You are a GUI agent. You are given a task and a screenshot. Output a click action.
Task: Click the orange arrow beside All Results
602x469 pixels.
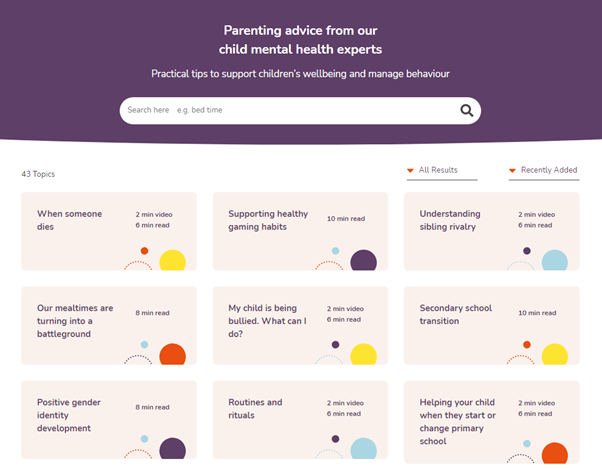(x=410, y=170)
